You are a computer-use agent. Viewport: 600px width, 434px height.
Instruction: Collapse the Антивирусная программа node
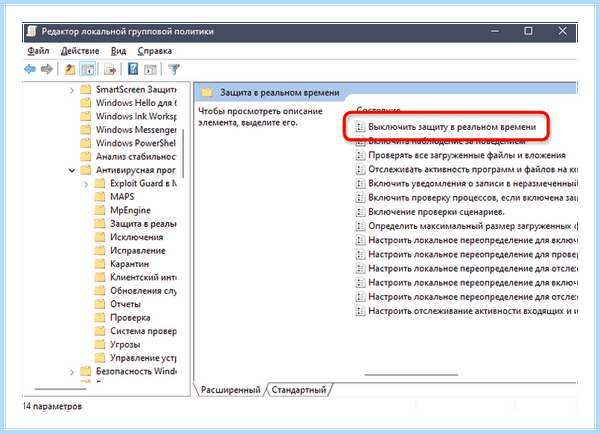pyautogui.click(x=72, y=170)
